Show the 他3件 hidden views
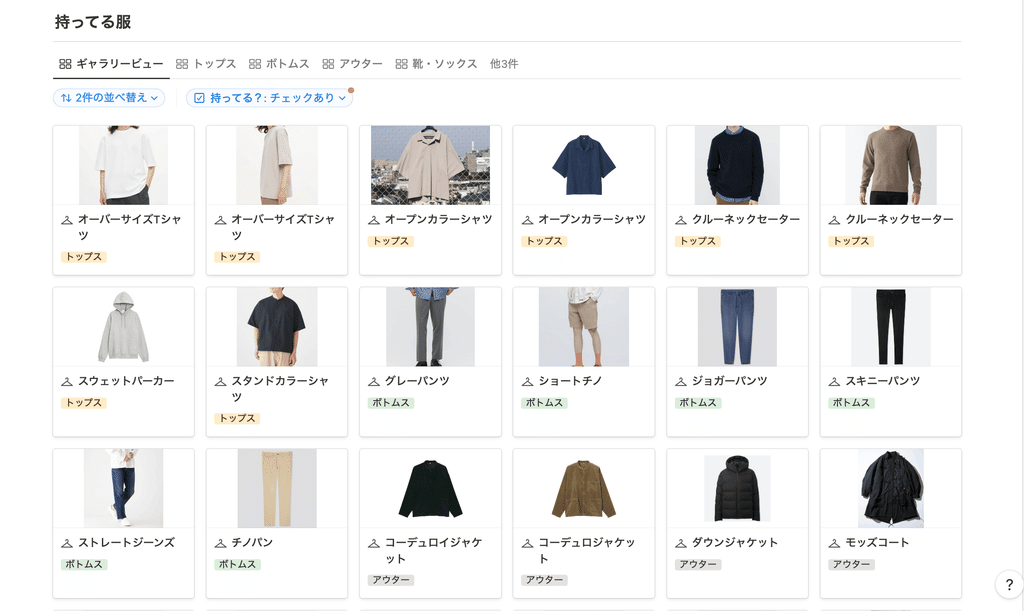Image resolution: width=1024 pixels, height=611 pixels. pyautogui.click(x=504, y=64)
